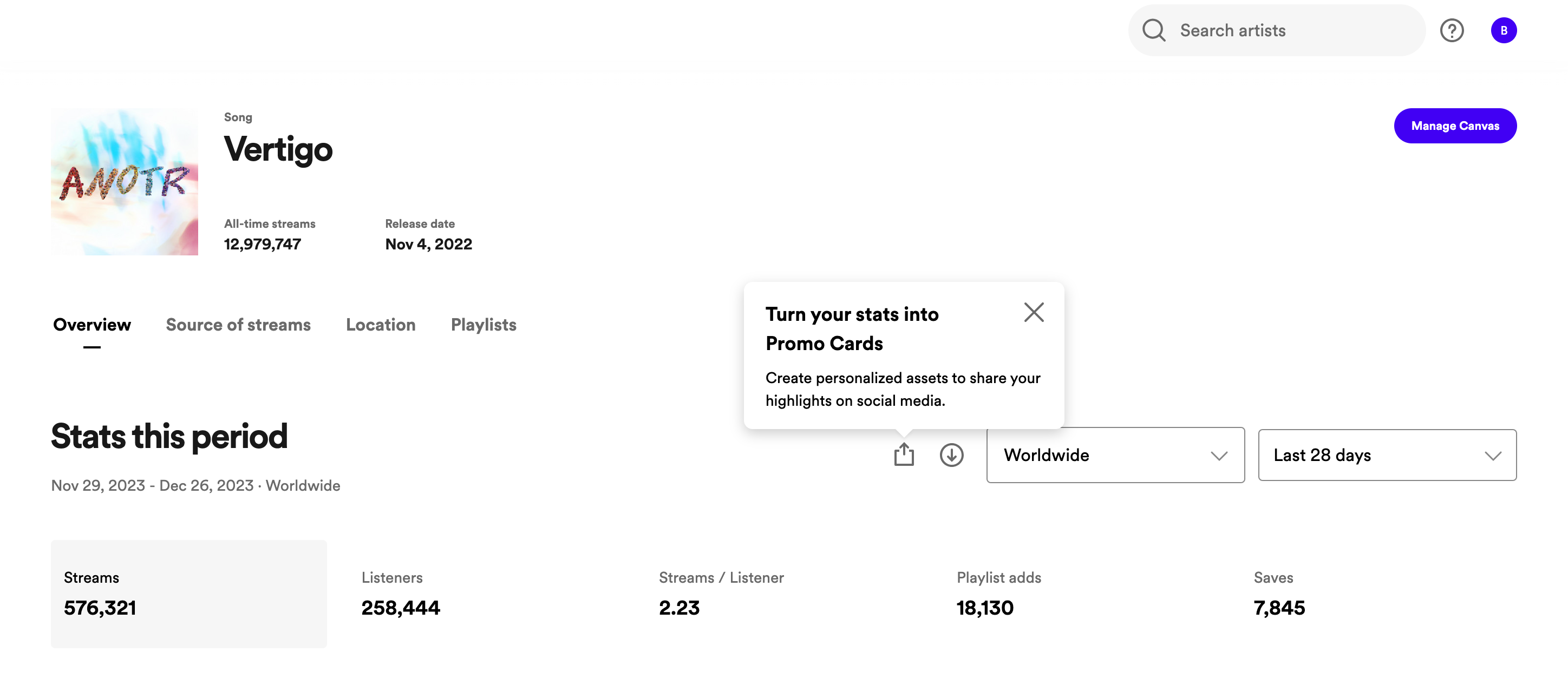This screenshot has width=1568, height=685.
Task: Expand the Worldwide region dropdown
Action: point(1115,455)
